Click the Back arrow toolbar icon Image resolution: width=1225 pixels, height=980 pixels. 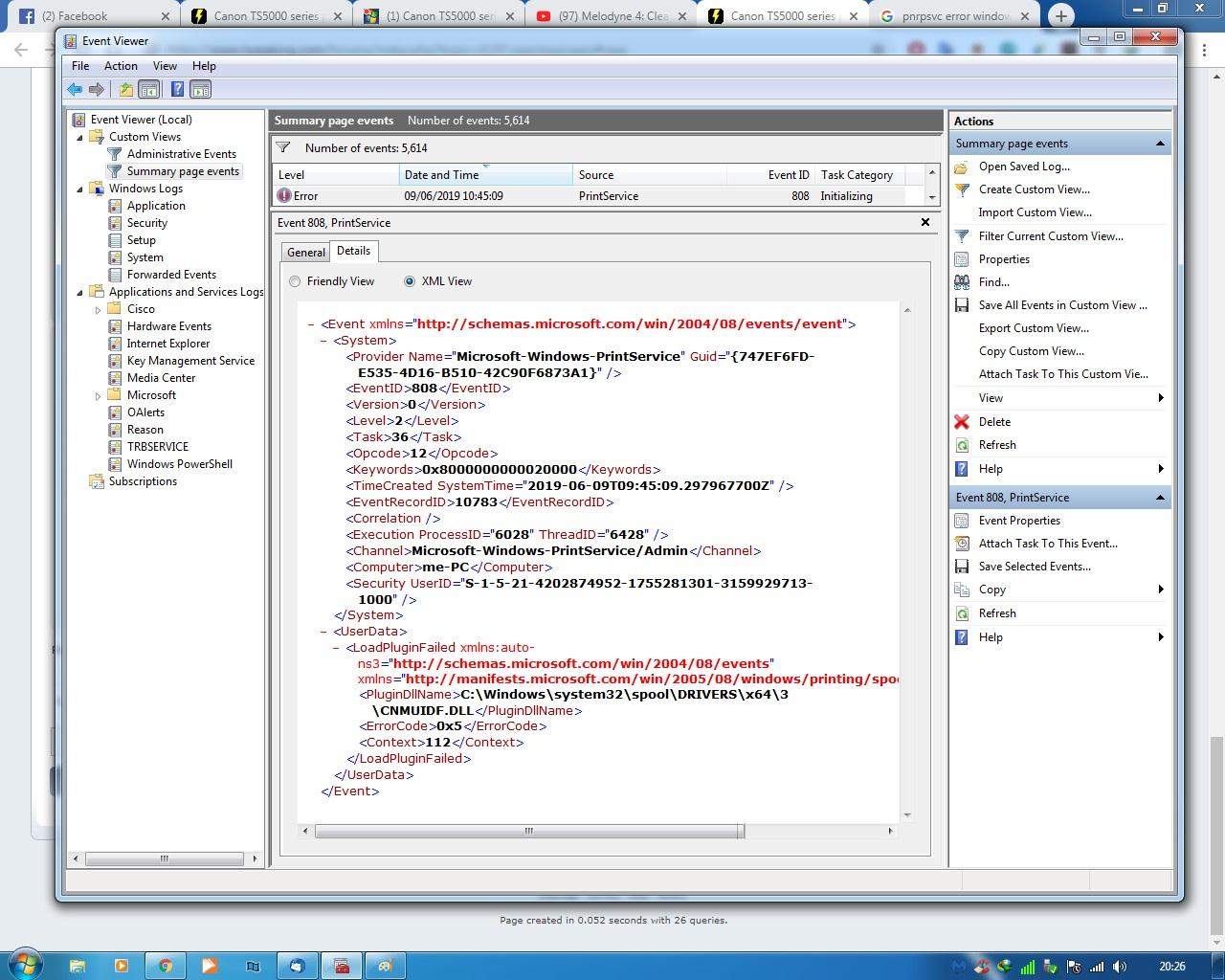pos(75,90)
